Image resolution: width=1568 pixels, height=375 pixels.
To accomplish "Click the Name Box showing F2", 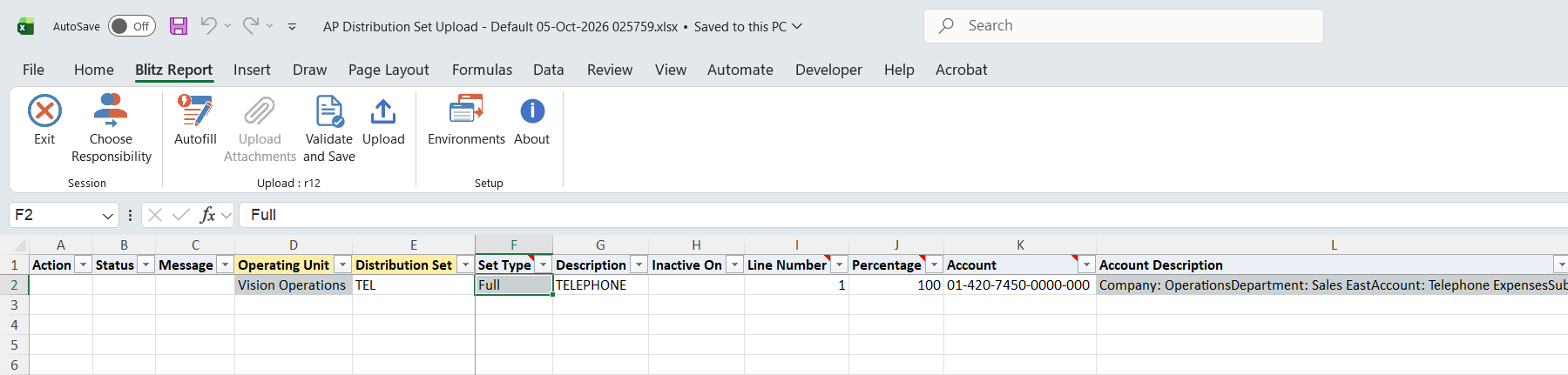I will (x=55, y=215).
